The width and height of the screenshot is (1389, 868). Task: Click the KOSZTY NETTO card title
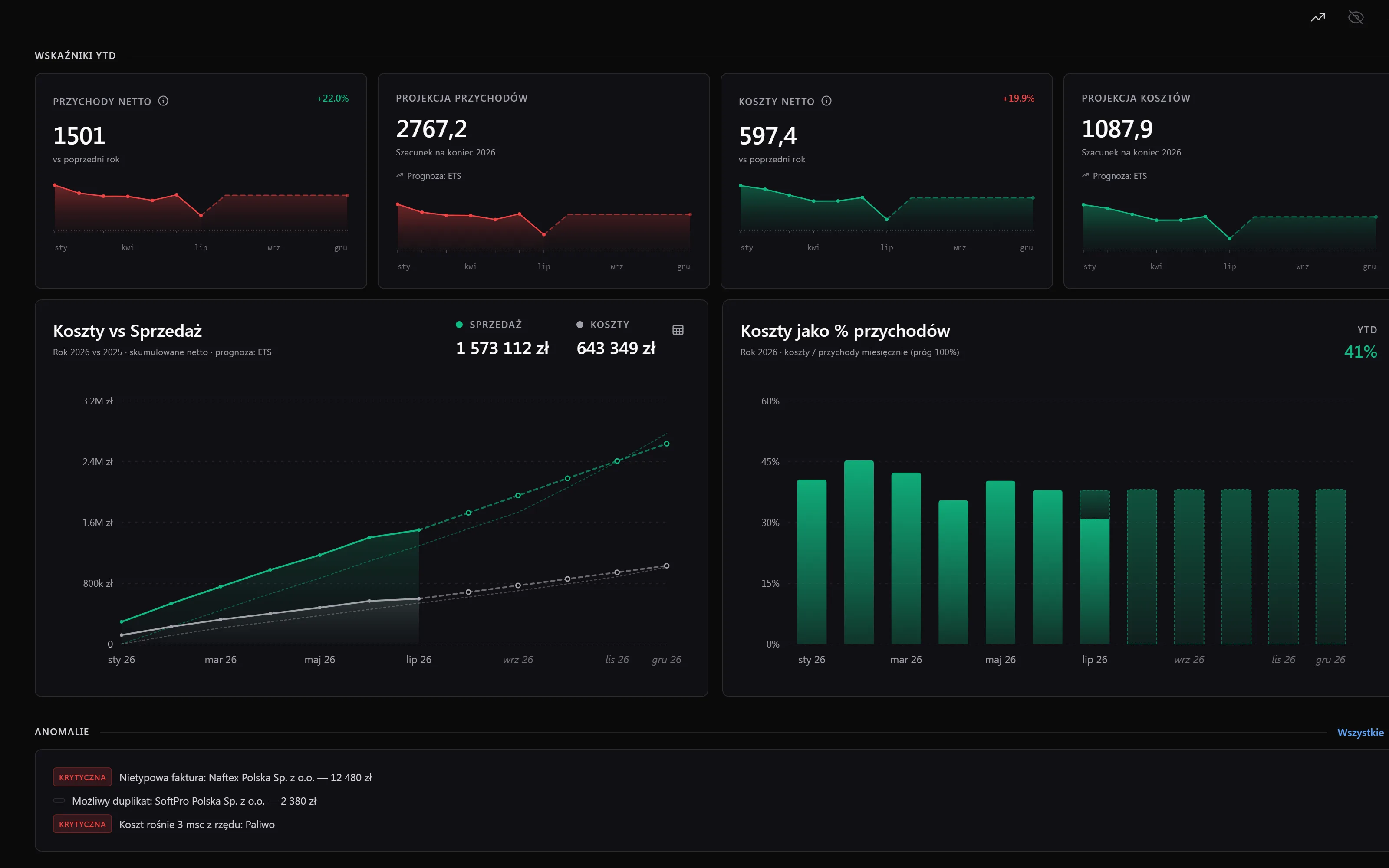click(x=777, y=102)
